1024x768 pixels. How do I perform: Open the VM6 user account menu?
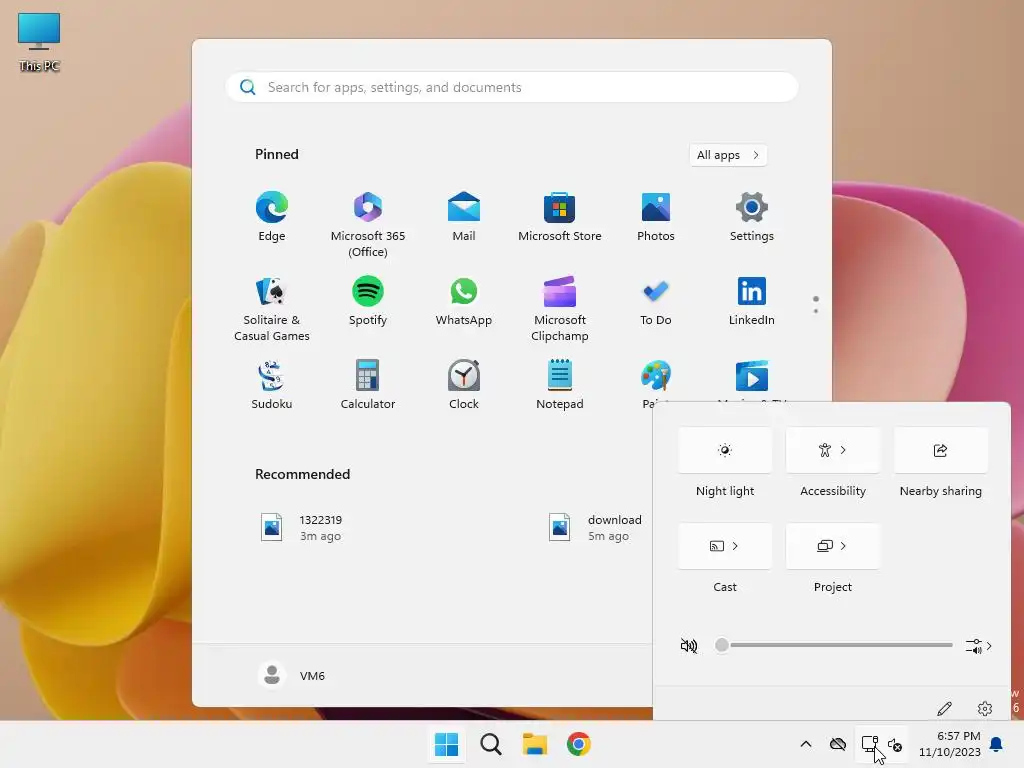pyautogui.click(x=291, y=675)
